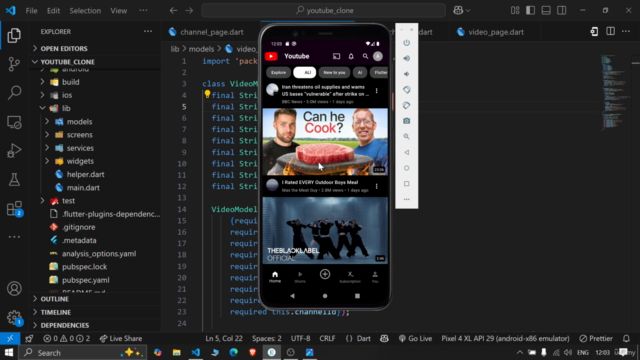Open the emulator extended controls ellipsis

[x=407, y=199]
